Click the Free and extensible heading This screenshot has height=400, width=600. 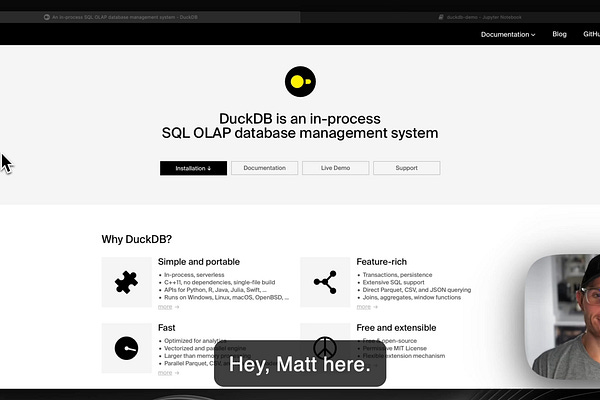396,328
